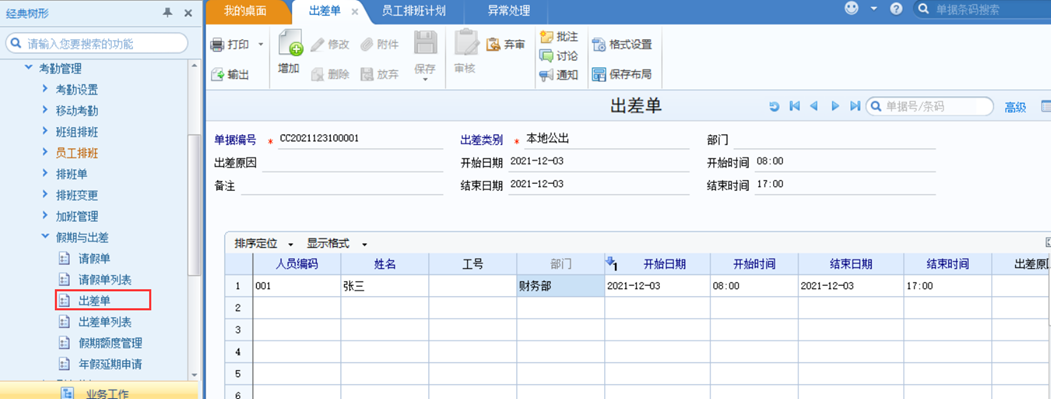The width and height of the screenshot is (1051, 399).
Task: Click the Delete (删除) icon
Action: (318, 74)
